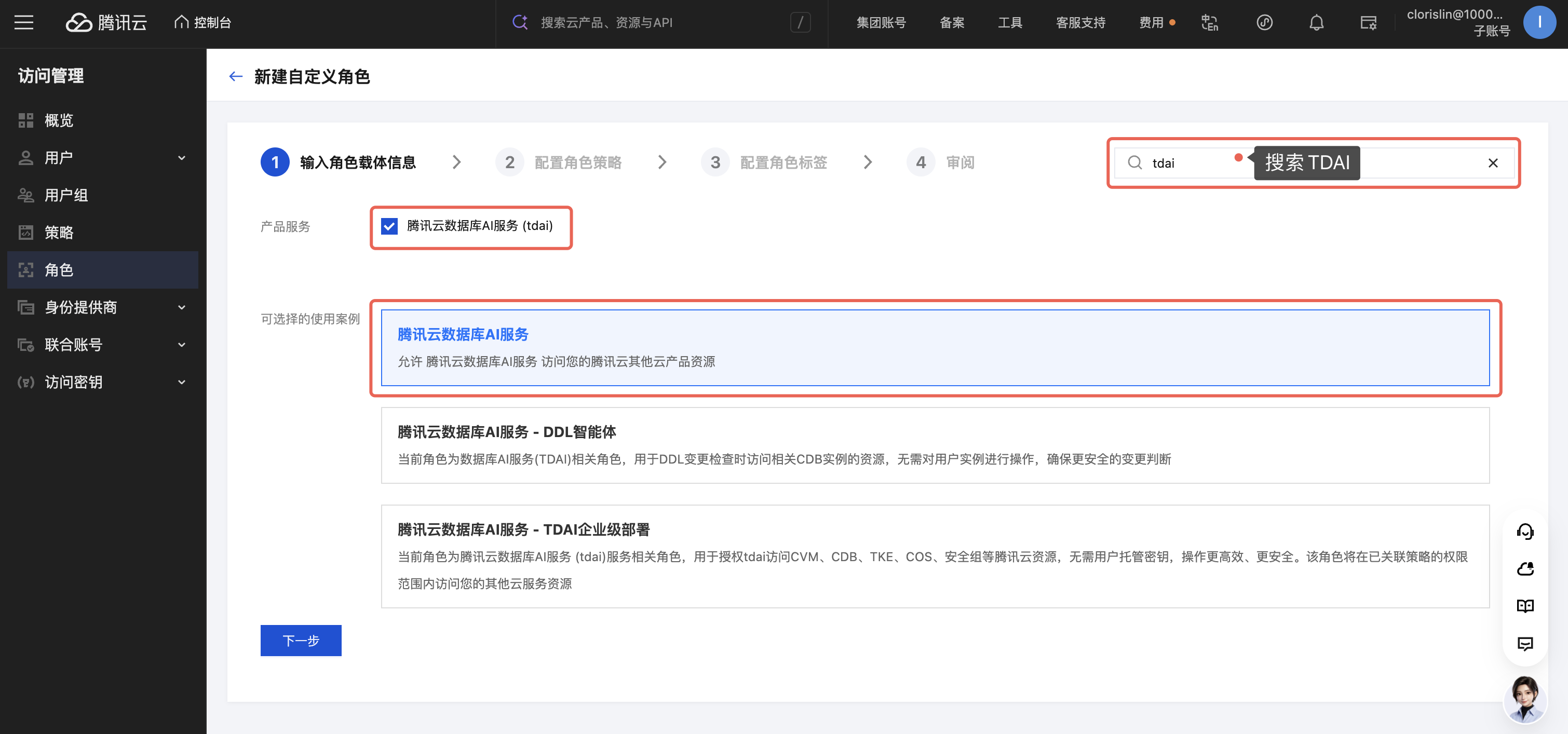Click the 访问管理 sidebar title

tap(51, 75)
